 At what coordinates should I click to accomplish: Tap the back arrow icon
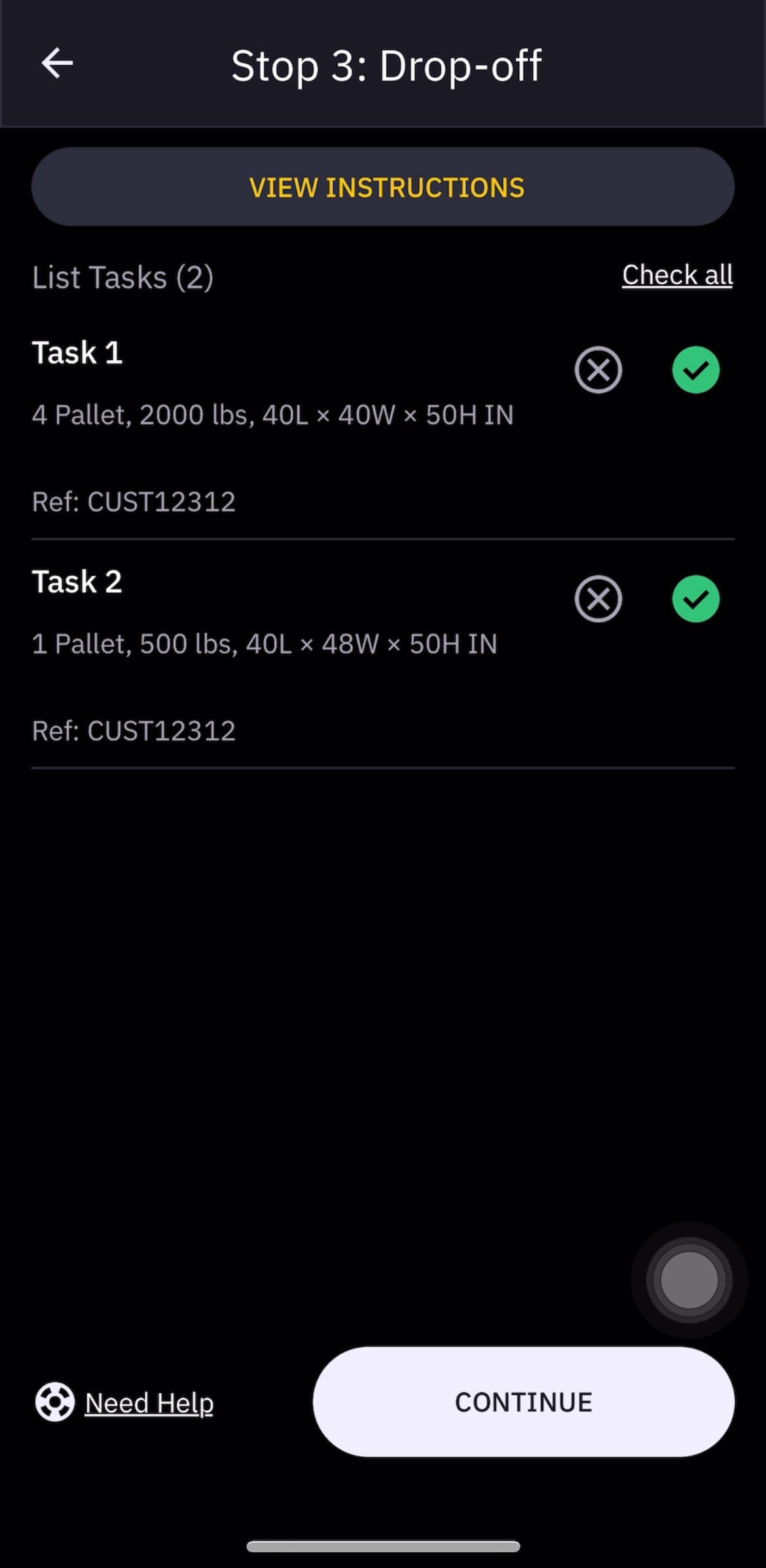[x=58, y=64]
